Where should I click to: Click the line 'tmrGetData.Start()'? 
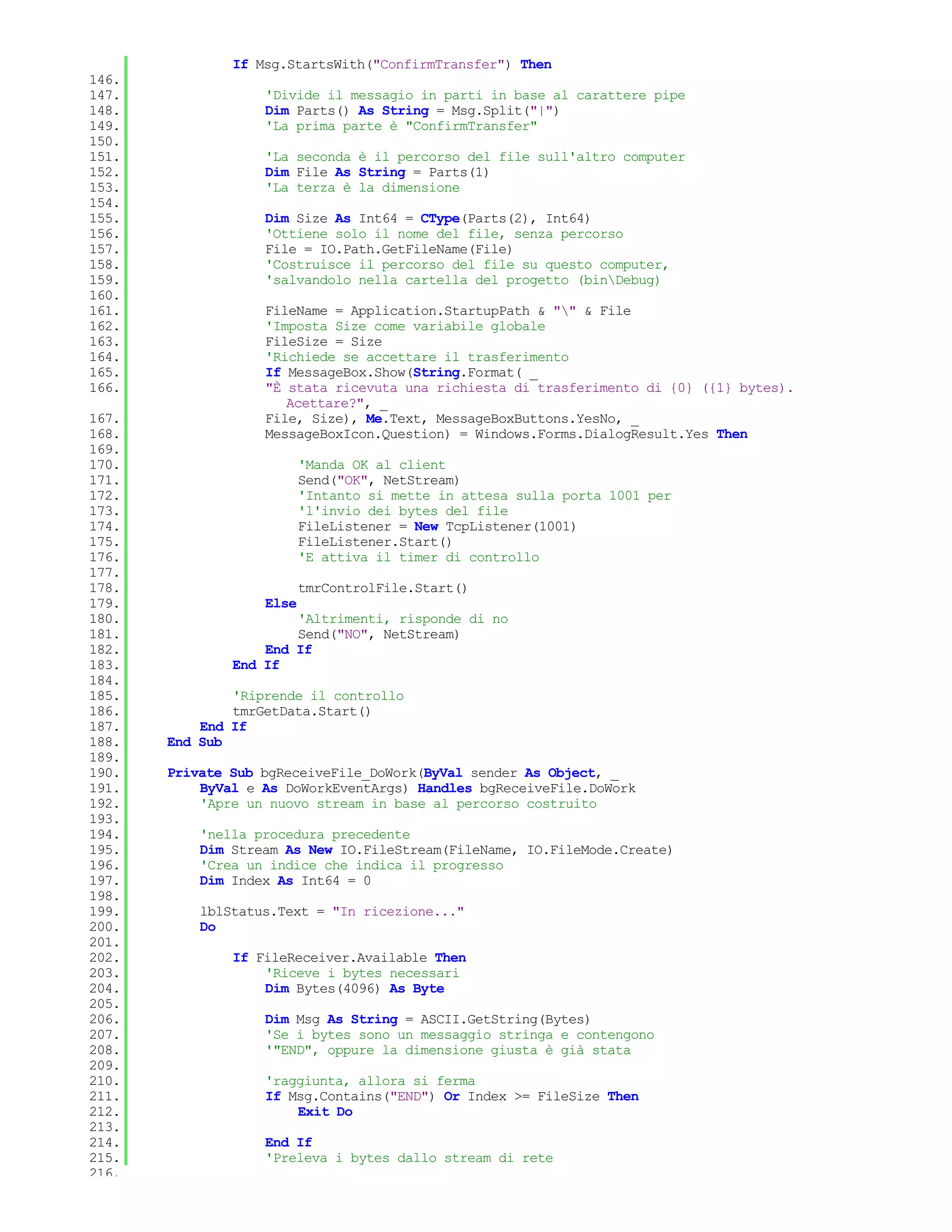point(302,711)
